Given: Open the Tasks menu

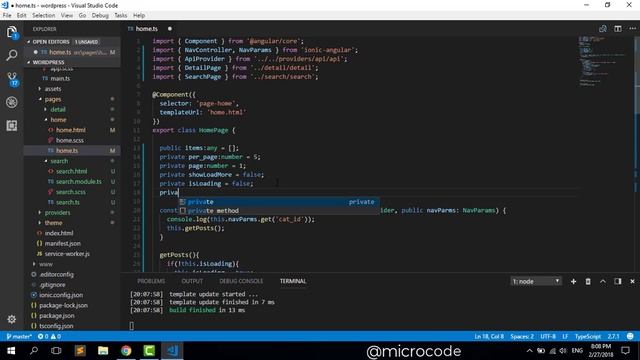Looking at the screenshot, I should click(x=120, y=15).
